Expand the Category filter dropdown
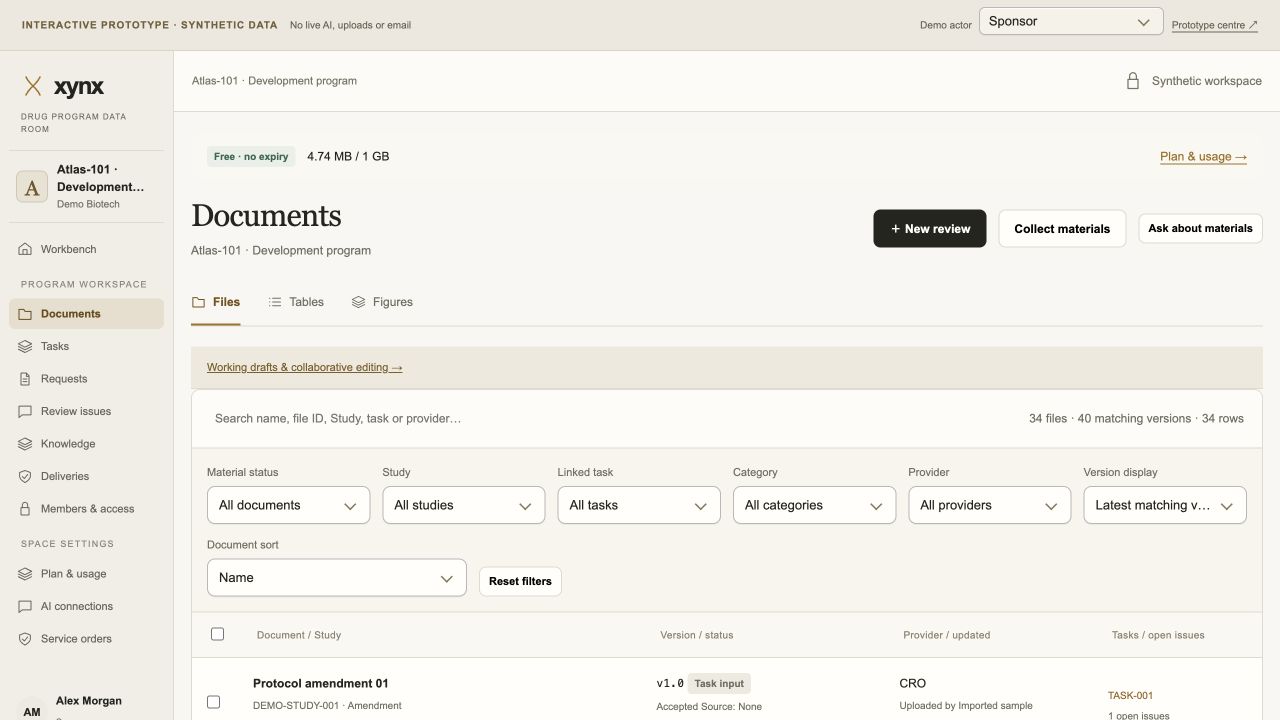 [x=814, y=505]
